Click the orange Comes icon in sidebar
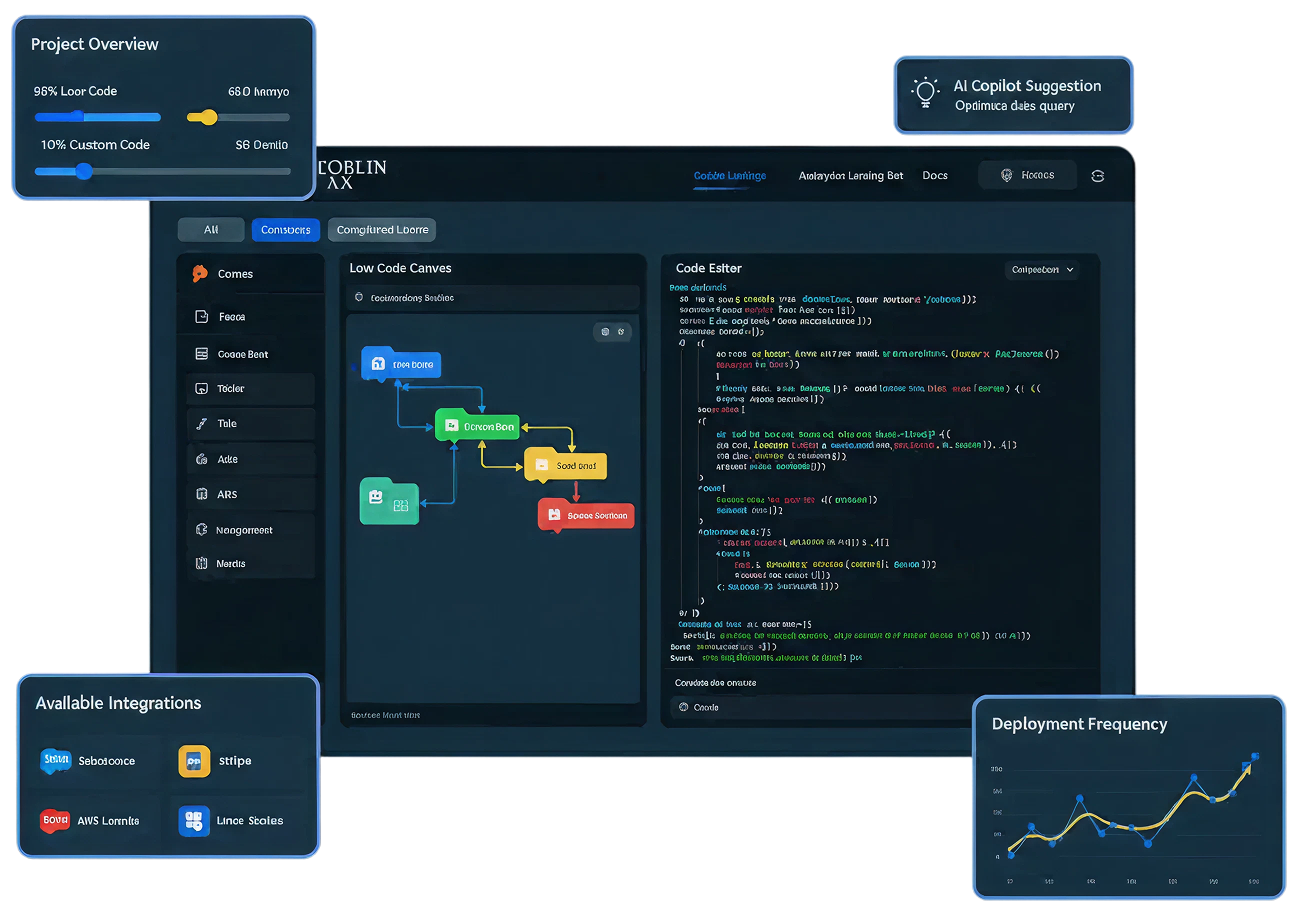Screen dimensions: 1294x916 click(x=200, y=274)
